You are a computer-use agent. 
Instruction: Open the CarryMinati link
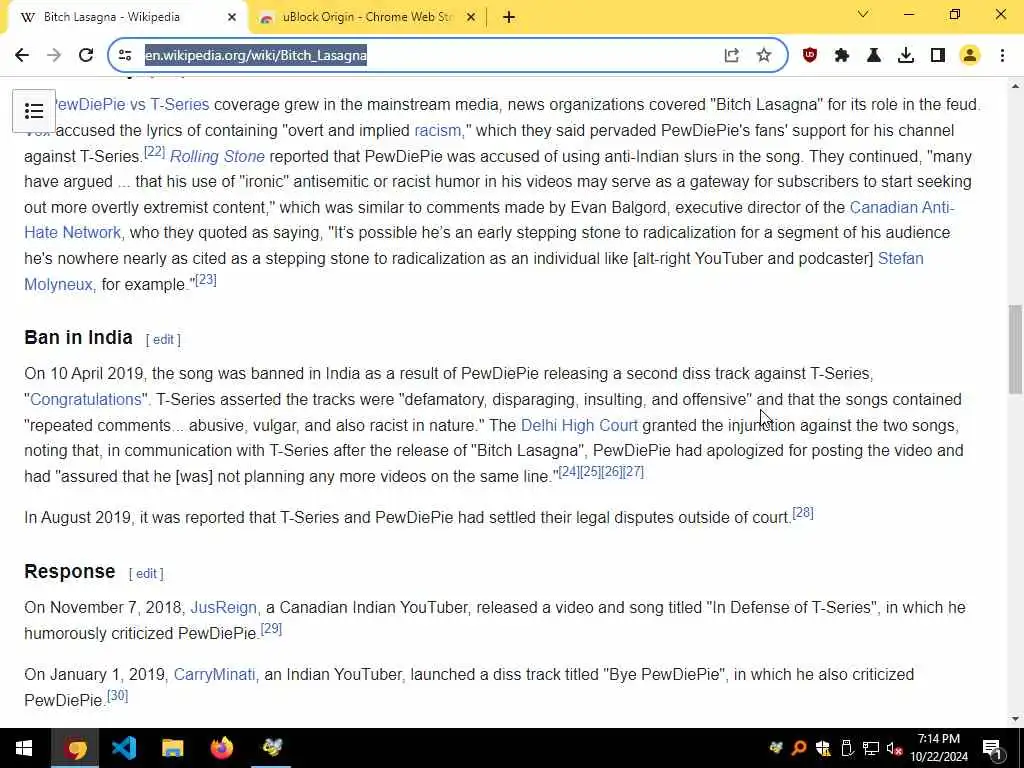[215, 675]
